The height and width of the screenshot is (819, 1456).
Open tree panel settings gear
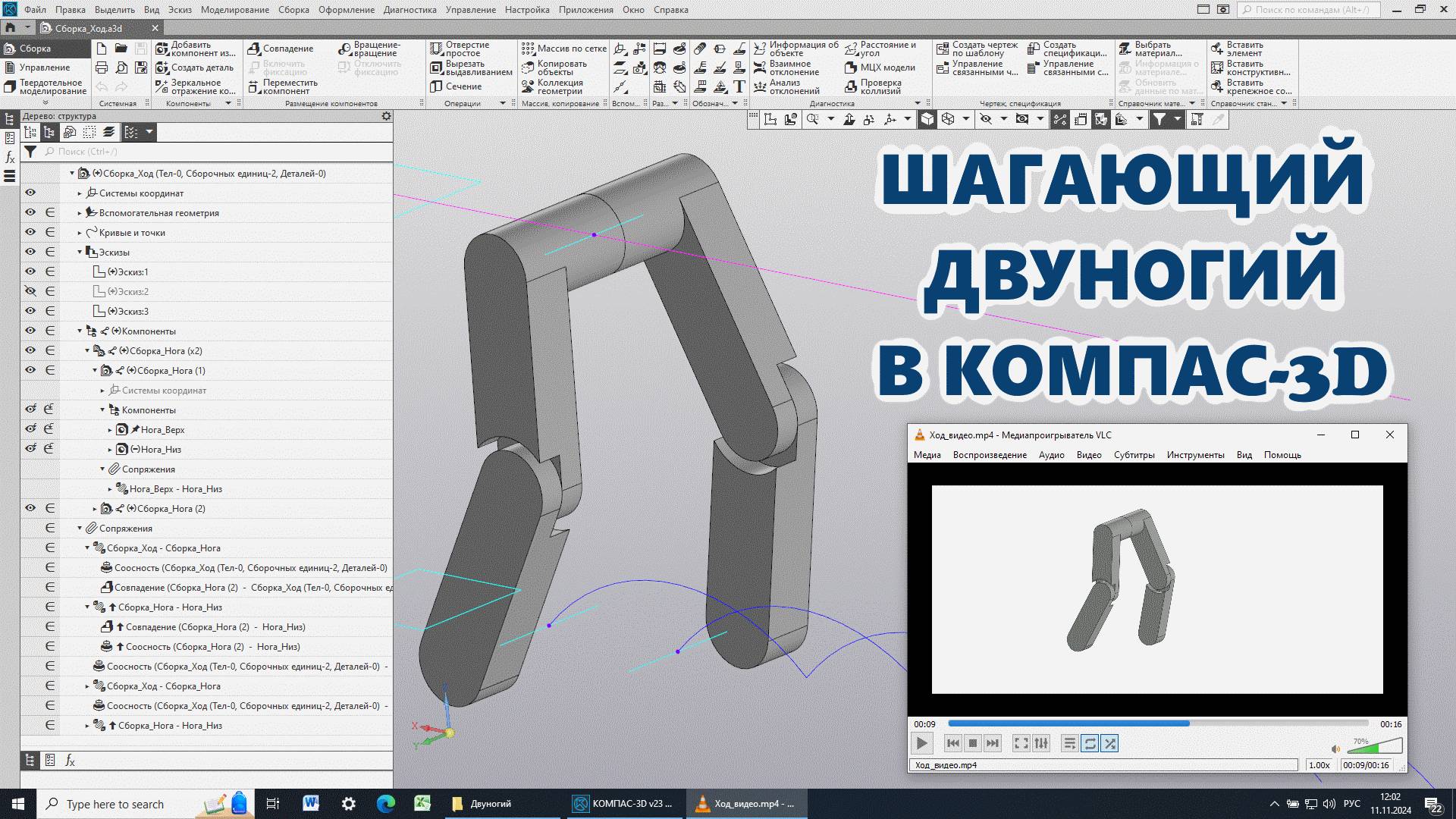(x=386, y=116)
